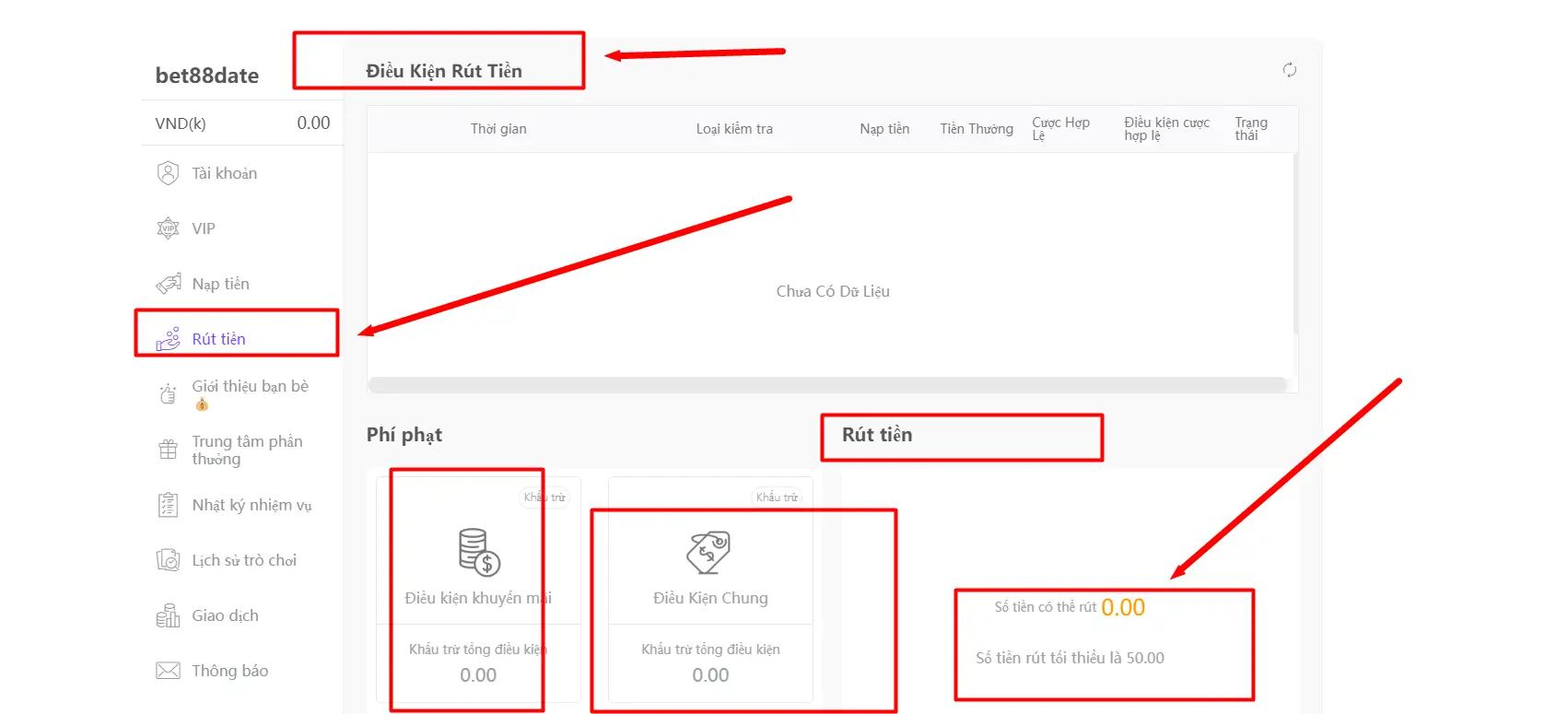The image size is (1568, 714).
Task: Click the Trạng thái column header
Action: (1251, 129)
